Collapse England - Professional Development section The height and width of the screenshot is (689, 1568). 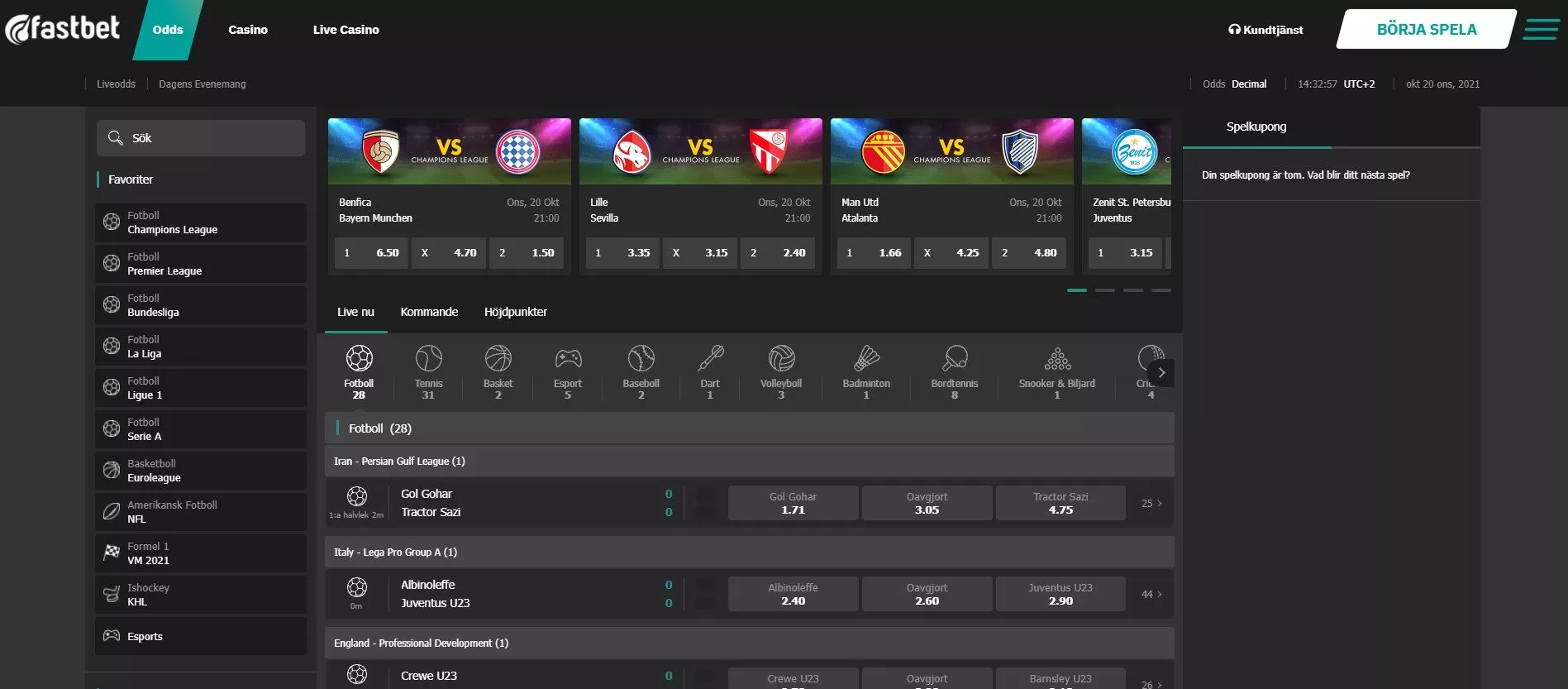point(749,643)
